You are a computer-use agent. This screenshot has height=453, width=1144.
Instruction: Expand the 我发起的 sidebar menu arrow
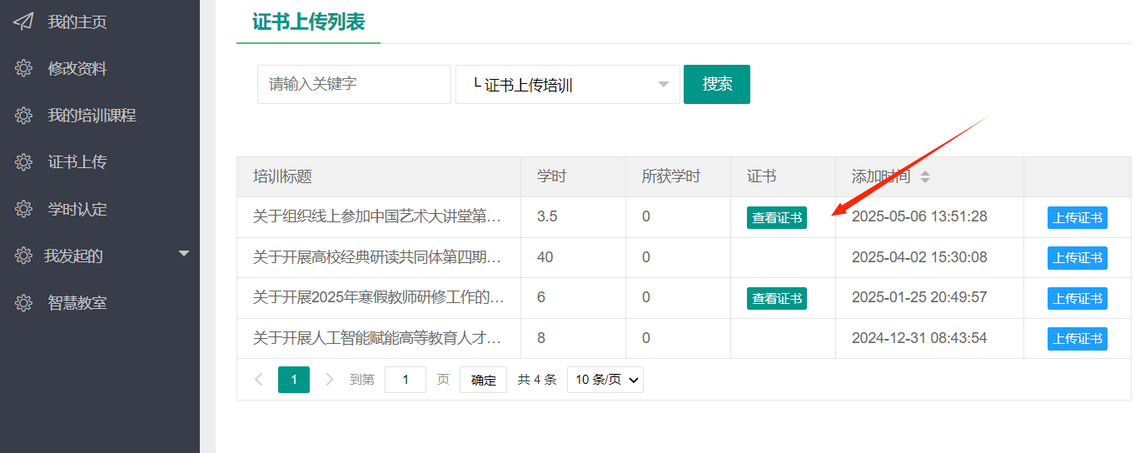(183, 254)
